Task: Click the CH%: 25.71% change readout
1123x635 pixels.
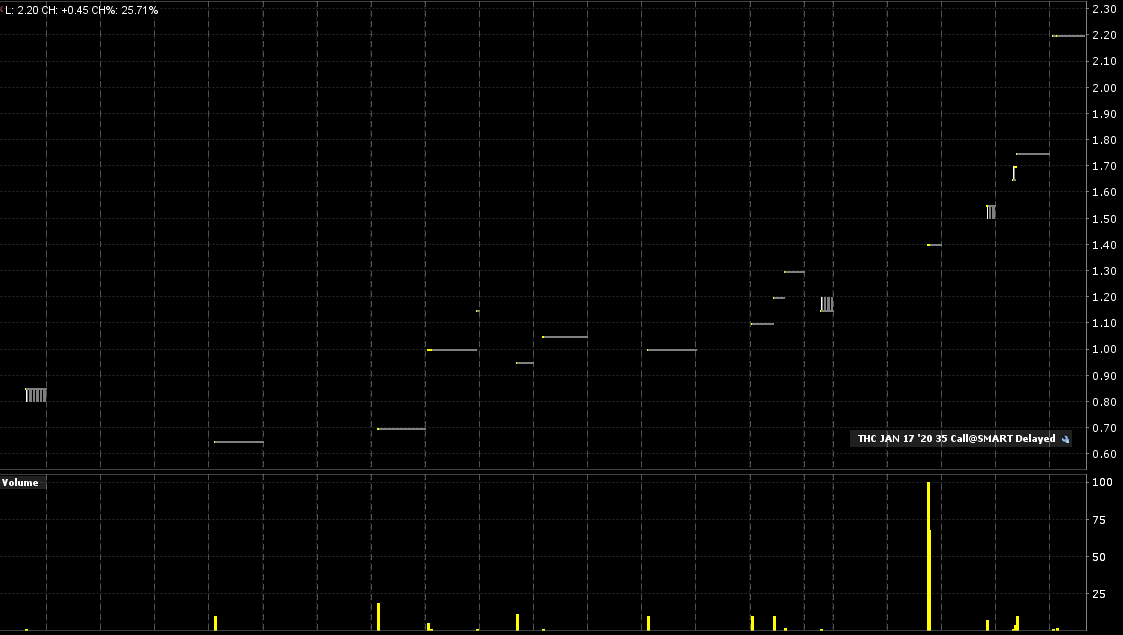Action: pyautogui.click(x=125, y=10)
